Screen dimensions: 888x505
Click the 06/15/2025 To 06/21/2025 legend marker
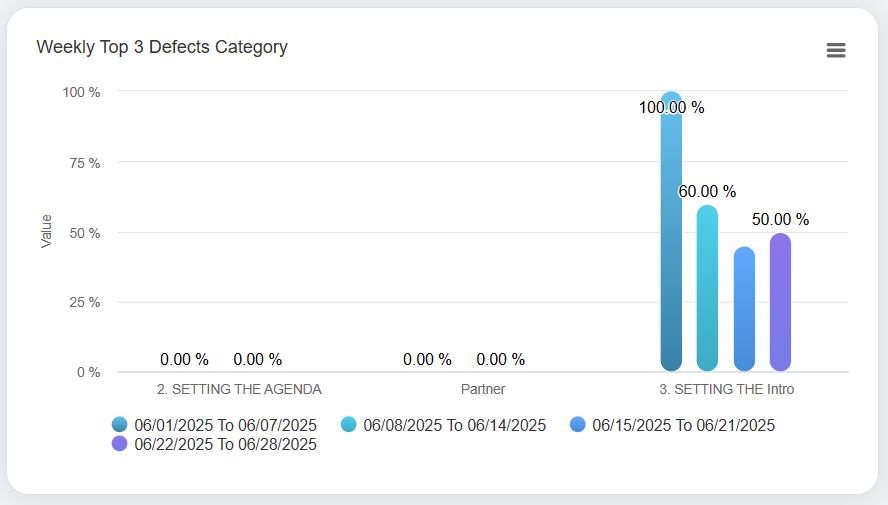point(578,425)
